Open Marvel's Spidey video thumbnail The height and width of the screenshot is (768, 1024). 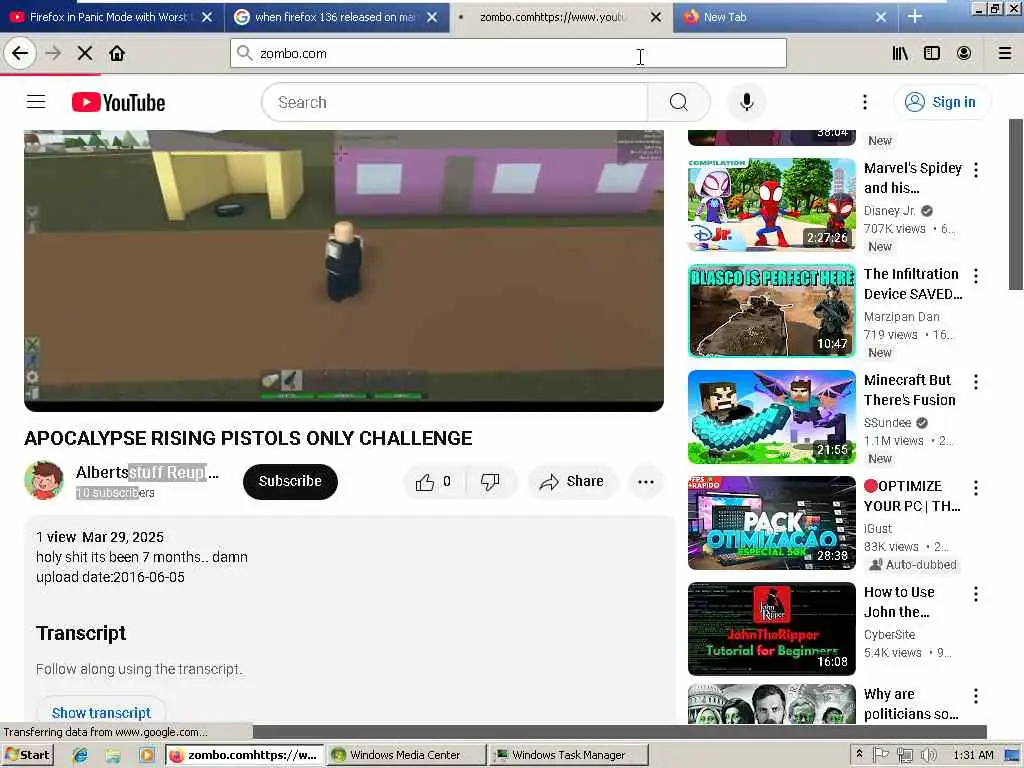coord(771,204)
